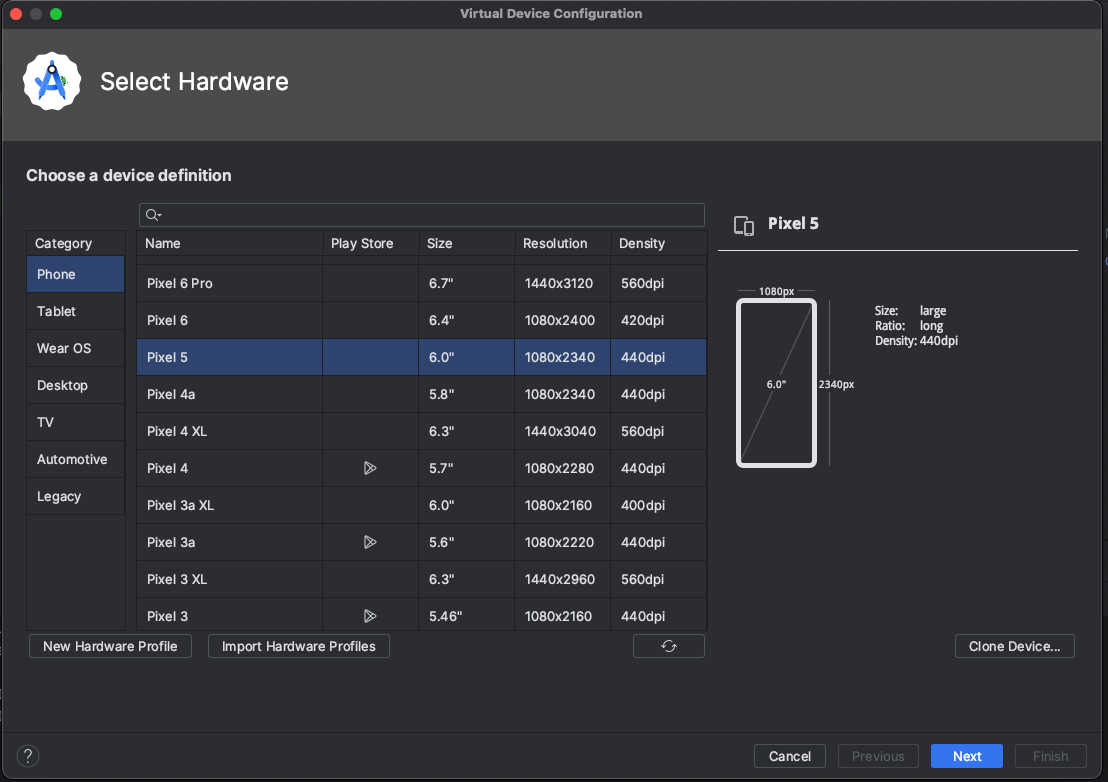This screenshot has width=1108, height=782.
Task: Click the search magnifier icon dropdown
Action: coord(153,215)
